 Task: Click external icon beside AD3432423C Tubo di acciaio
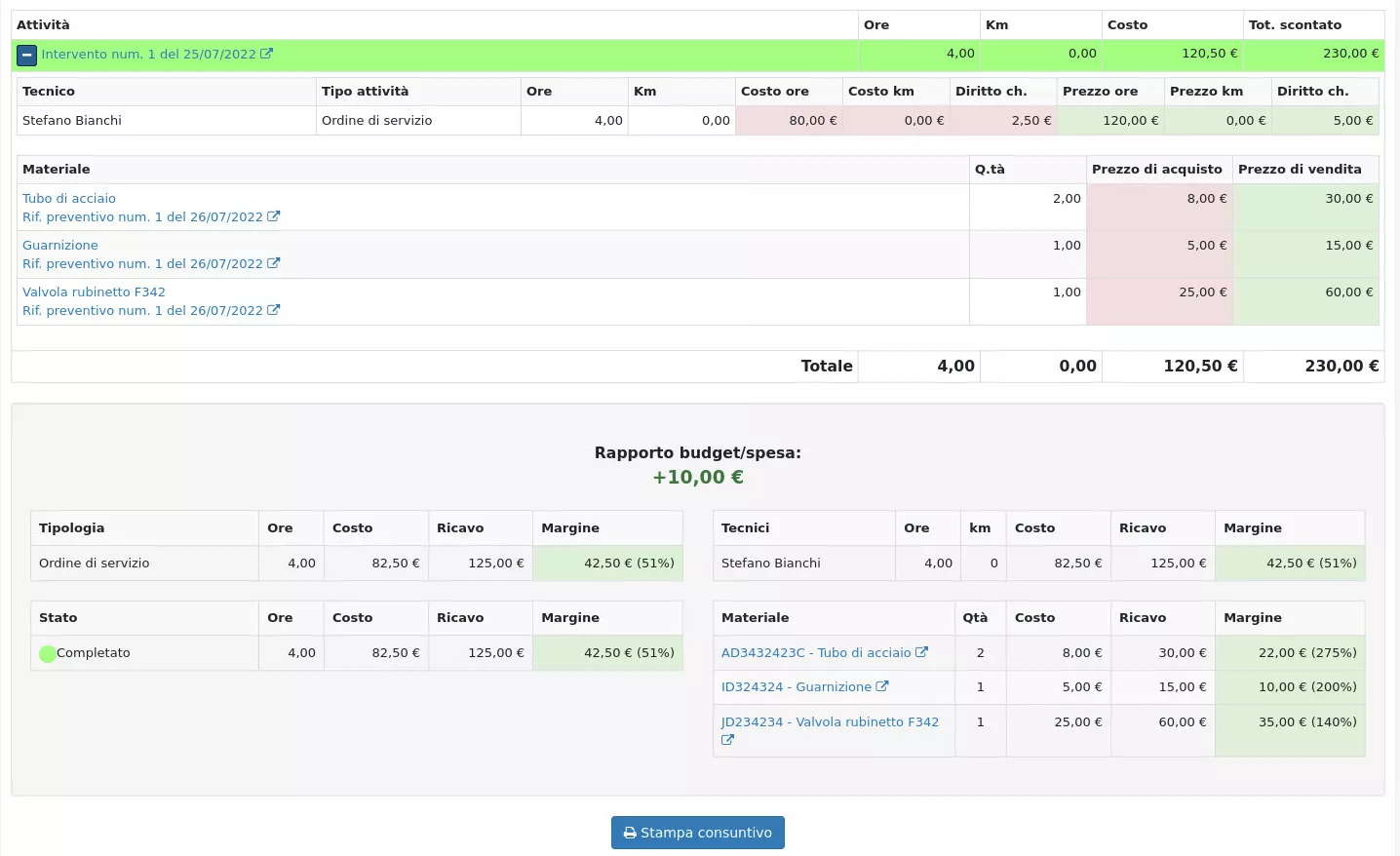[921, 652]
